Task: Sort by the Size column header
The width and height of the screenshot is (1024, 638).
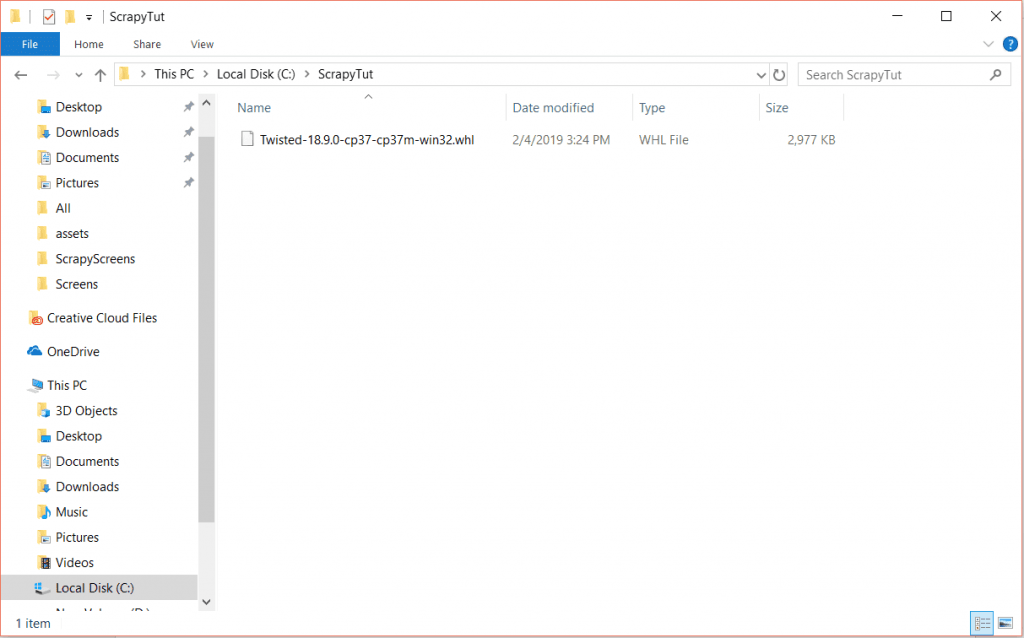Action: pyautogui.click(x=776, y=108)
